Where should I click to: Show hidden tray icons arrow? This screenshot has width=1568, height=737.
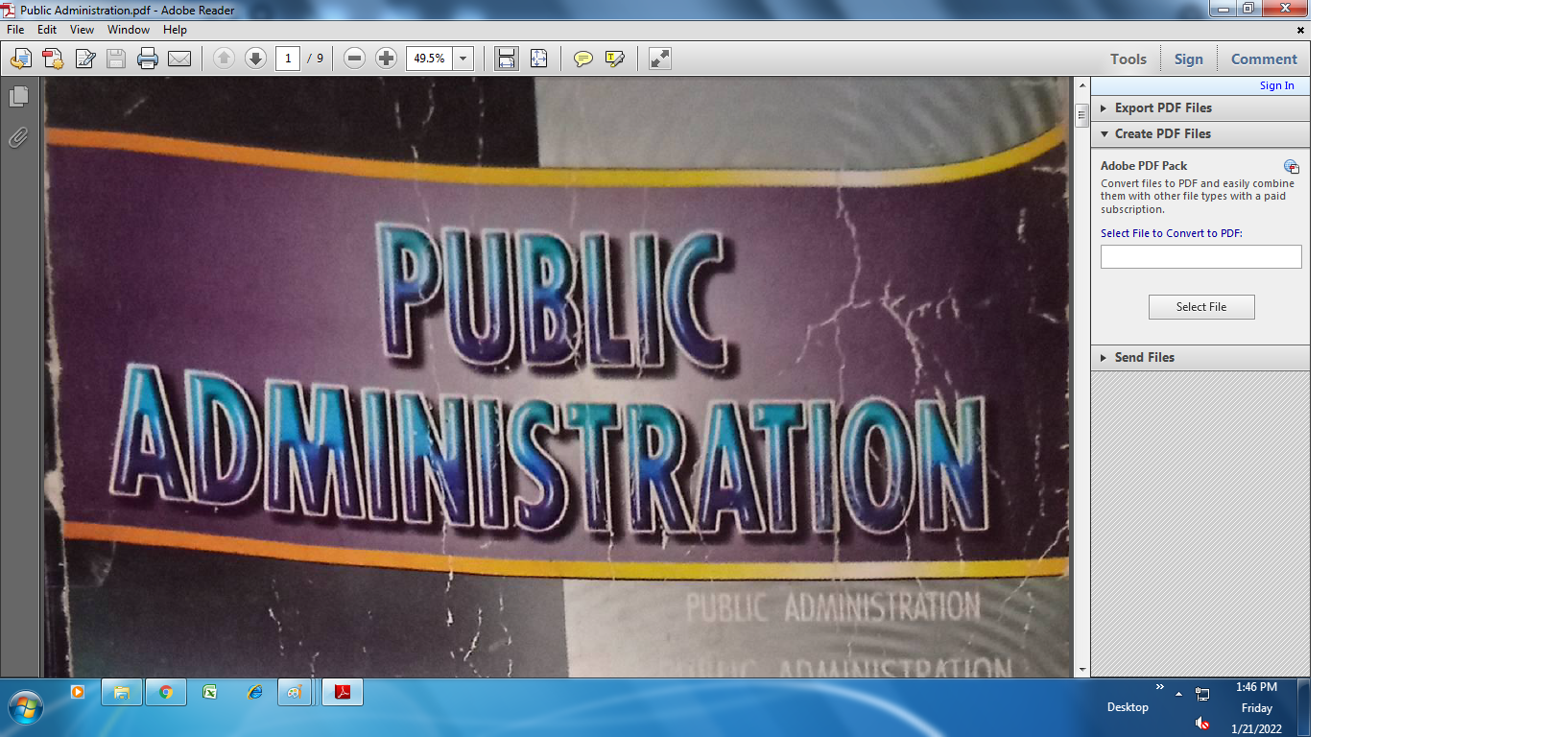click(x=1178, y=694)
